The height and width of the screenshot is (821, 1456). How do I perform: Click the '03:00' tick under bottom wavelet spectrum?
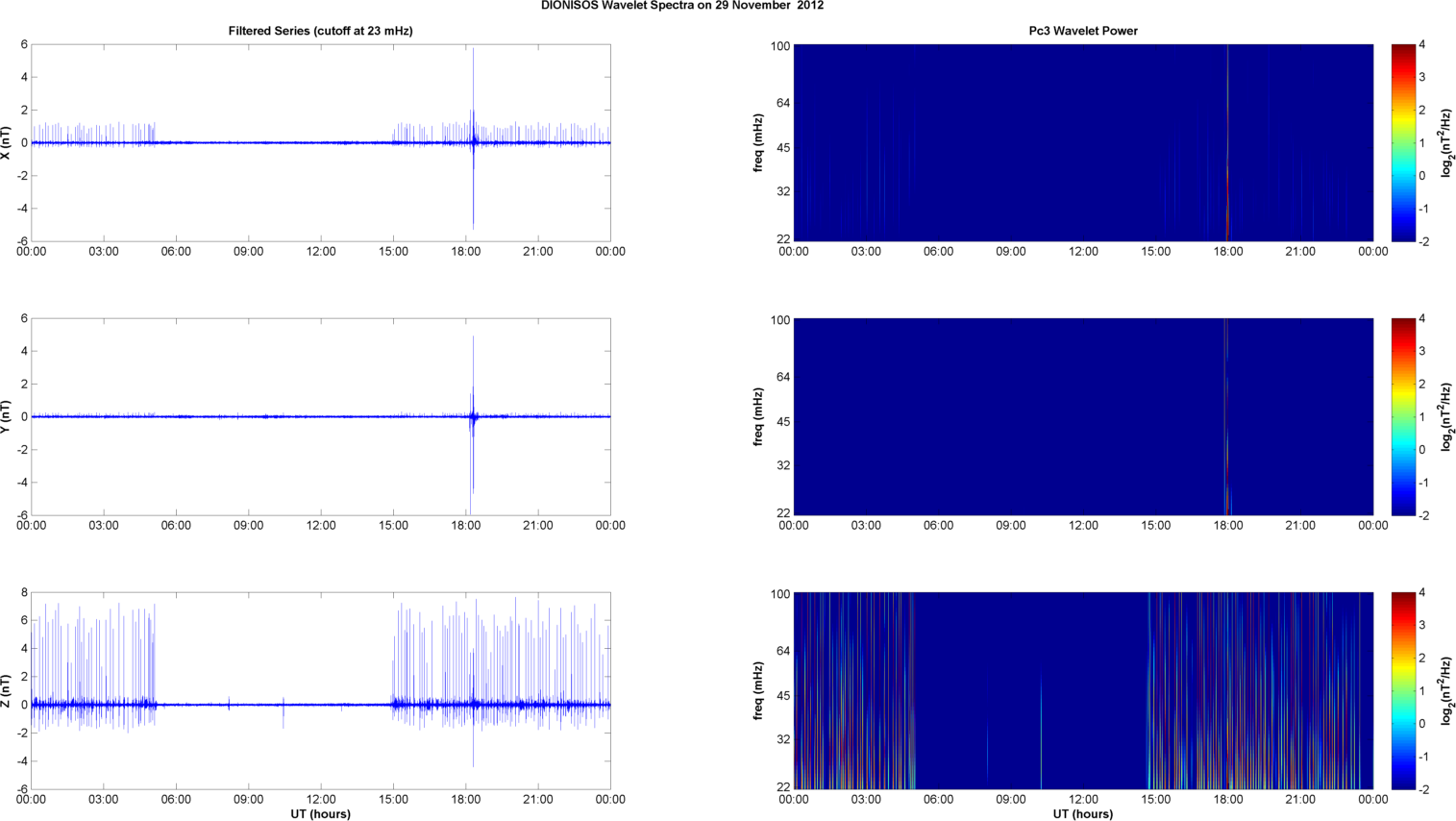866,800
